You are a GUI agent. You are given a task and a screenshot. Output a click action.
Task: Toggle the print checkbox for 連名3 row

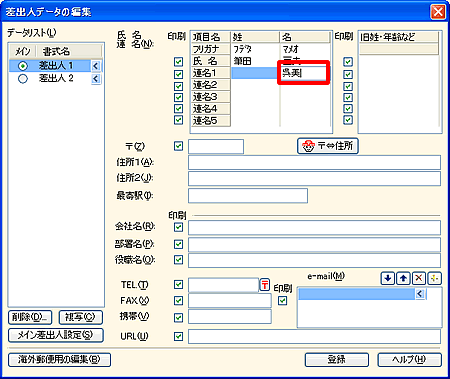tap(179, 97)
